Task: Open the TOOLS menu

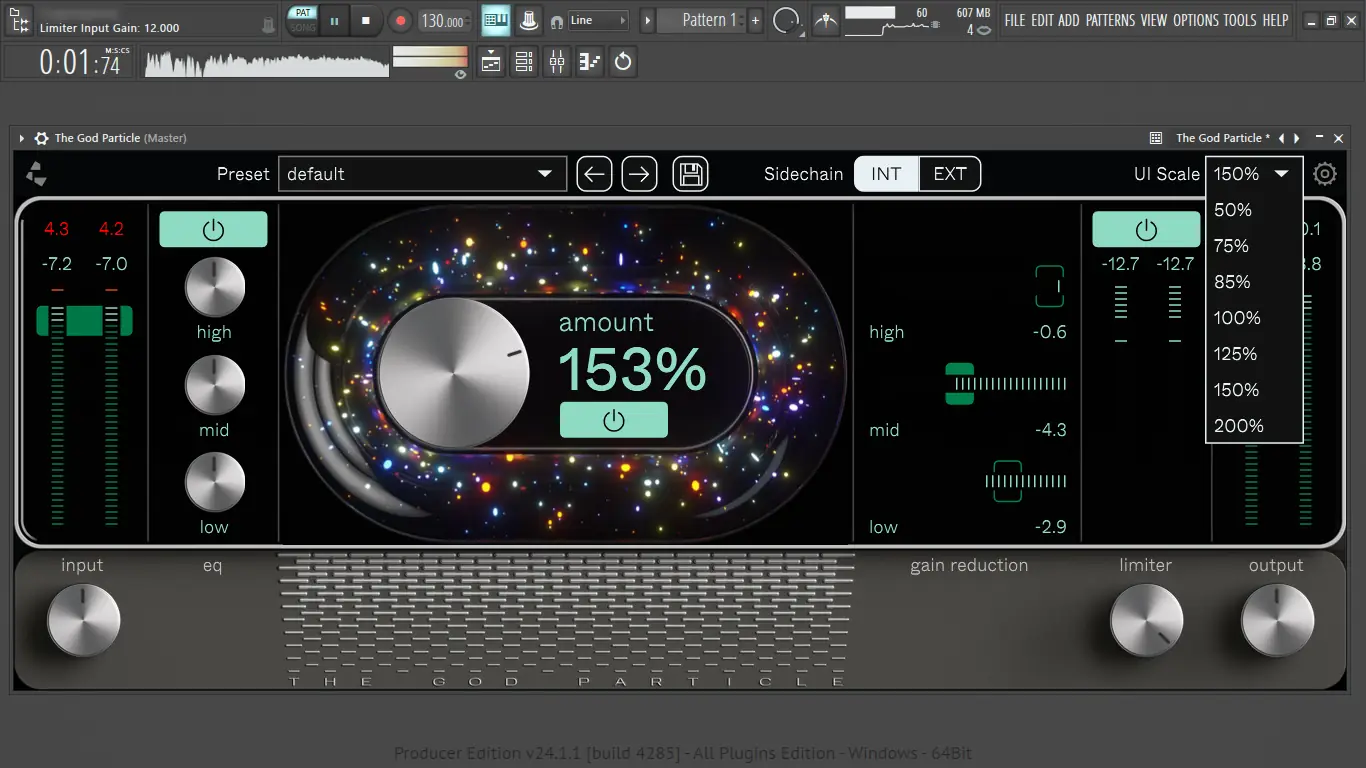Action: 1239,20
